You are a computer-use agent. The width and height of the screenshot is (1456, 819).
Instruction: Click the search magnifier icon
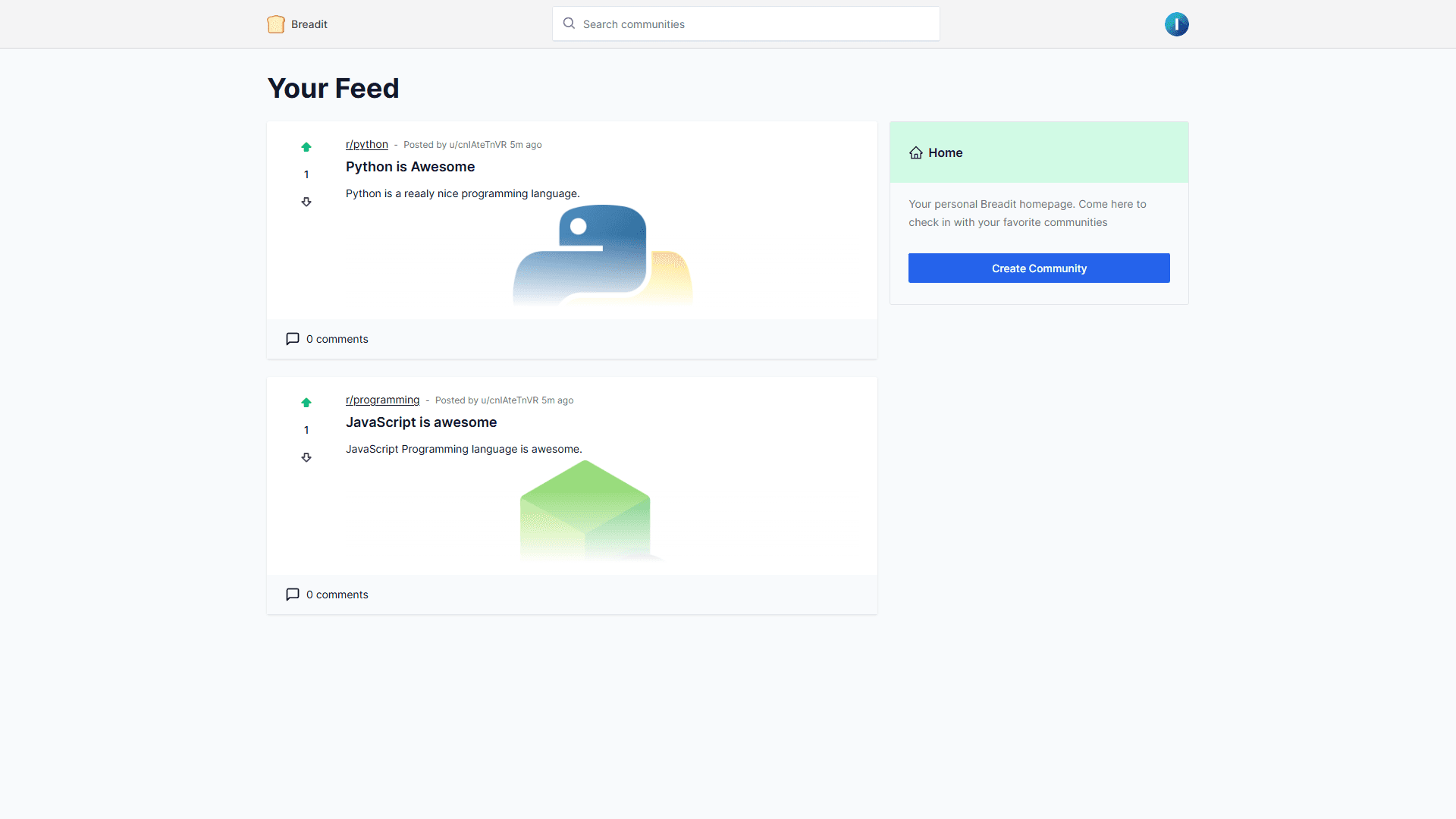pyautogui.click(x=569, y=24)
